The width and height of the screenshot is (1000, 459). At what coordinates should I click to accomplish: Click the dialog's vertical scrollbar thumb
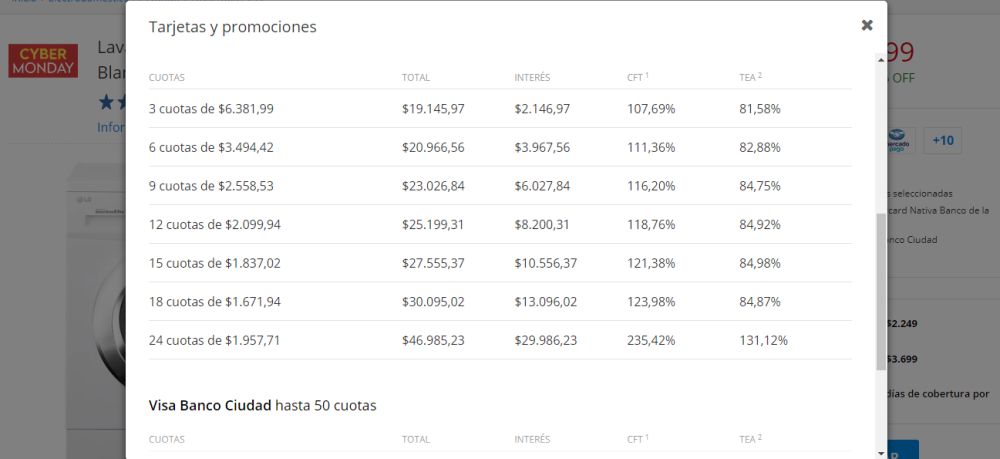coord(881,291)
